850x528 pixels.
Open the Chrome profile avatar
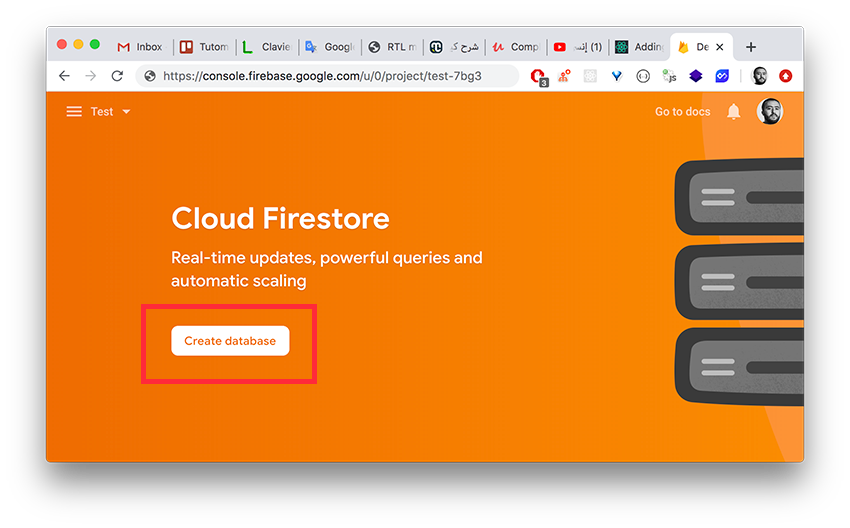(759, 76)
